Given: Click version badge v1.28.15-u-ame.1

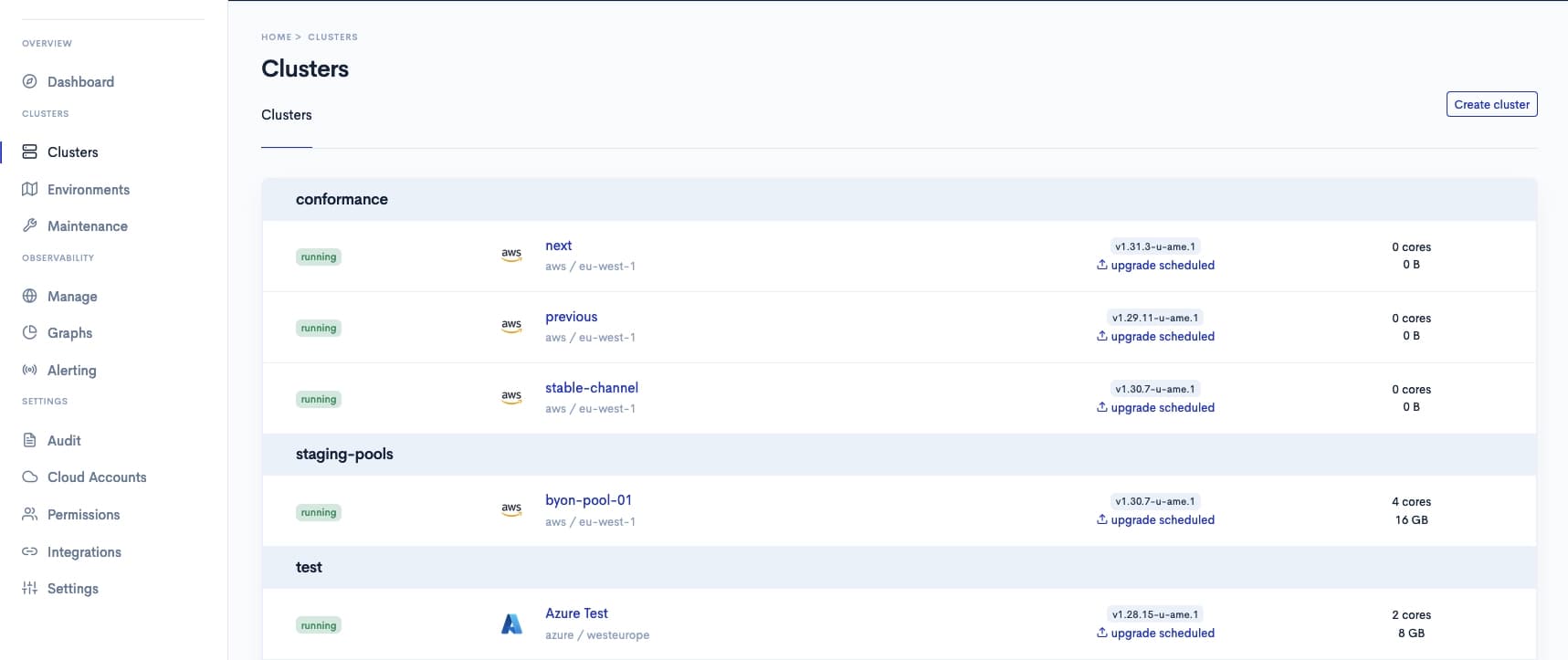Looking at the screenshot, I should point(1155,614).
